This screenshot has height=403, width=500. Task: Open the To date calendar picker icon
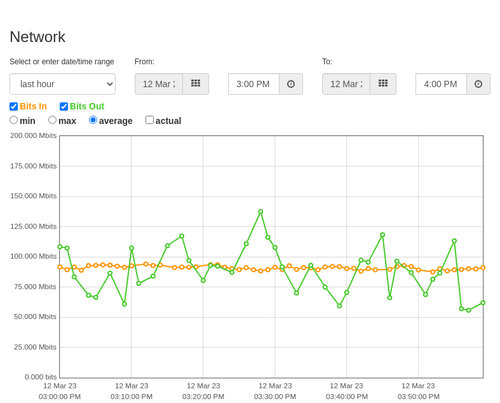(383, 84)
